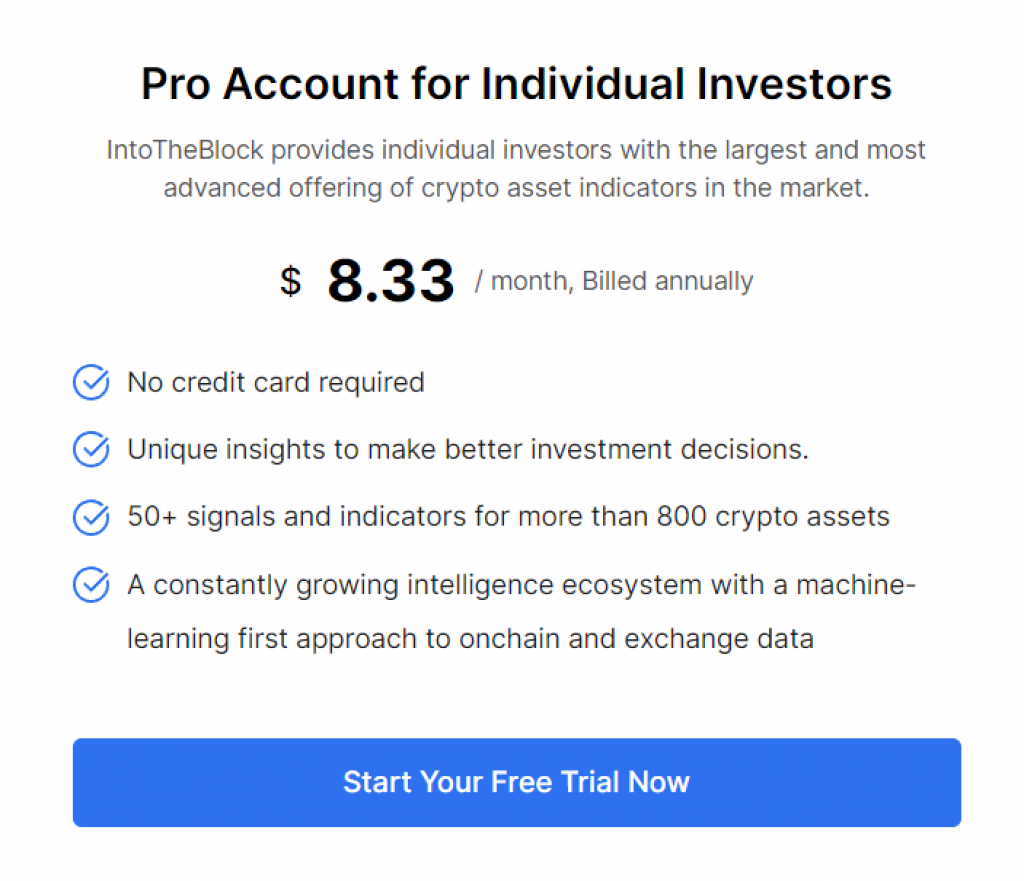Image resolution: width=1024 pixels, height=881 pixels.
Task: Click the Start Your Free Trial Now button
Action: 517,782
